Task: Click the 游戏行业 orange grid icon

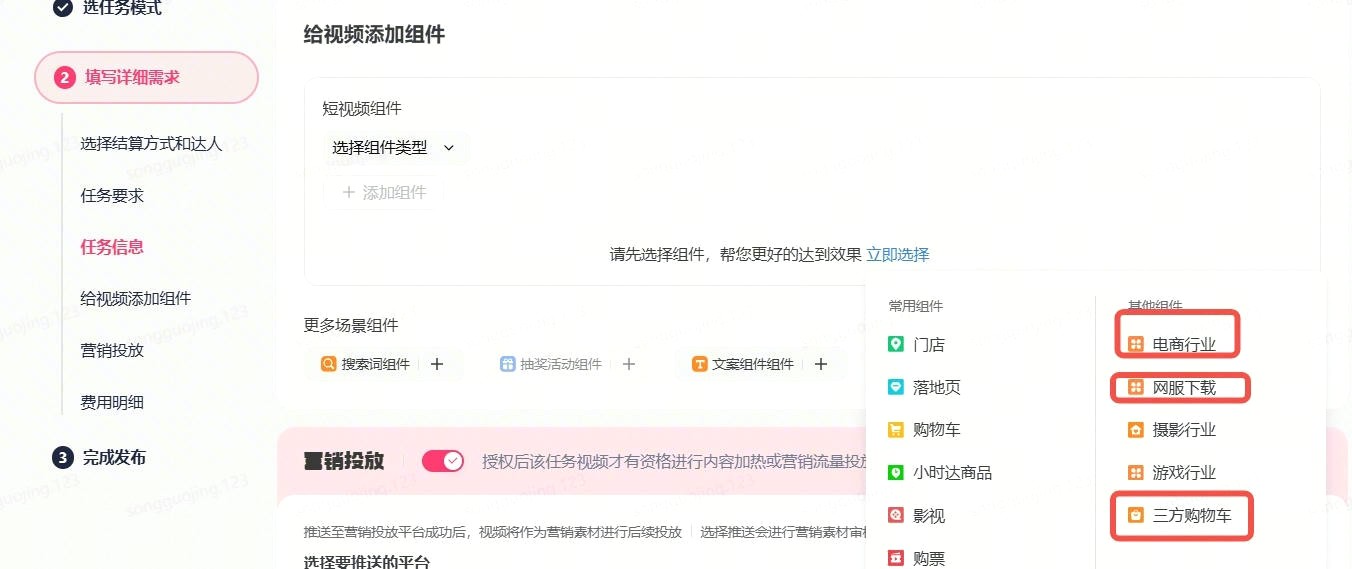Action: tap(1136, 472)
